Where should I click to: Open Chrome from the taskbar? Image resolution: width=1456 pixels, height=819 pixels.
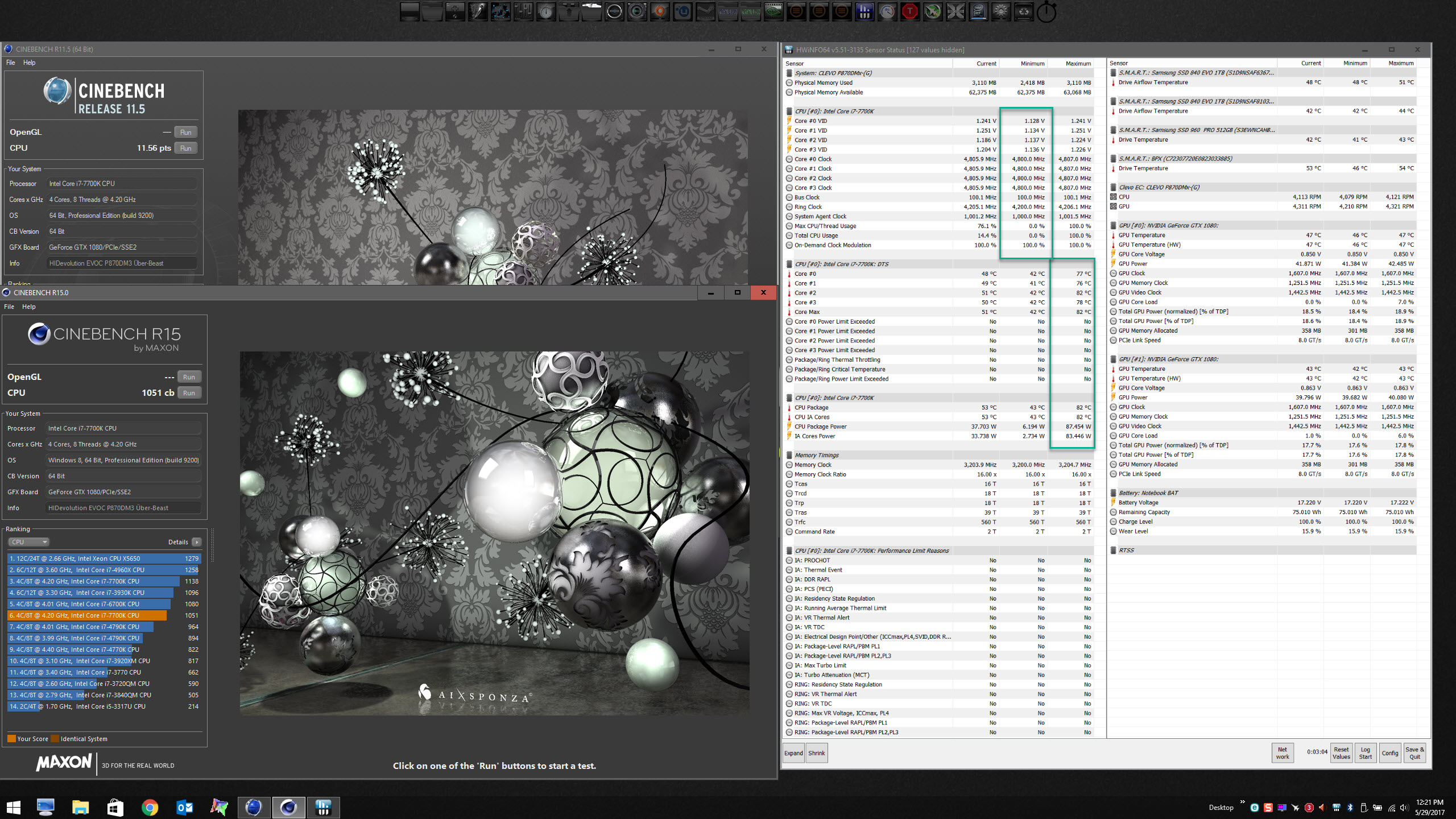150,807
